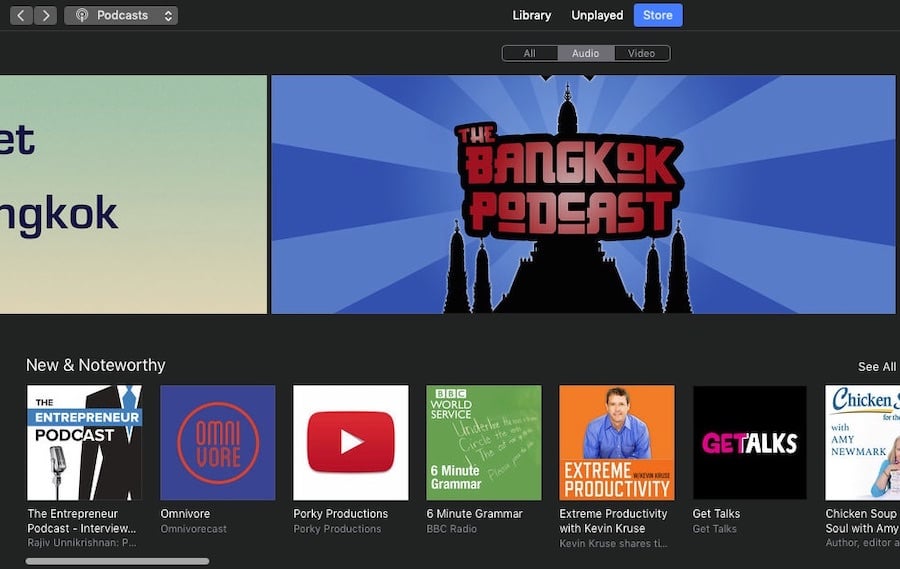Open the Chicken Soup podcast artwork
The width and height of the screenshot is (900, 569).
pos(862,443)
